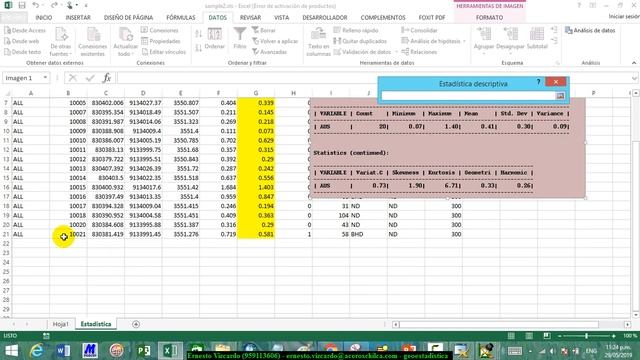Click Iniciar sesión link
Image resolution: width=640 pixels, height=360 pixels.
pyautogui.click(x=624, y=16)
